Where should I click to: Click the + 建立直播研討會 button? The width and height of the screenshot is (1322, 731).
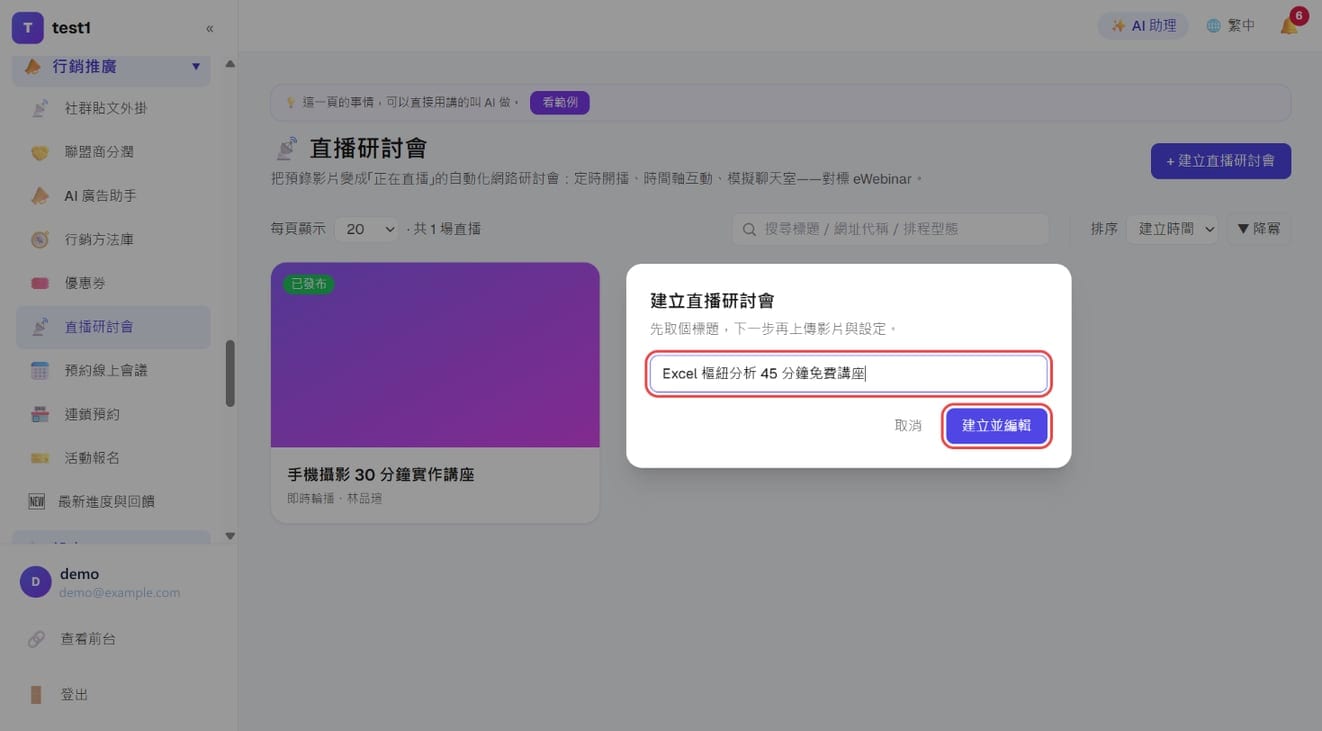click(x=1220, y=161)
